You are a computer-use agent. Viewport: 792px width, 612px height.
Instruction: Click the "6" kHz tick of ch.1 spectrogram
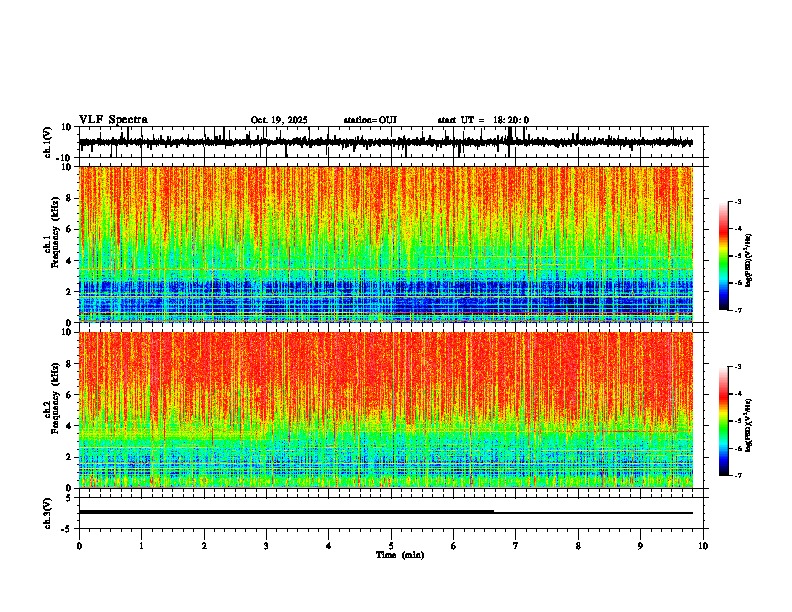click(x=69, y=229)
